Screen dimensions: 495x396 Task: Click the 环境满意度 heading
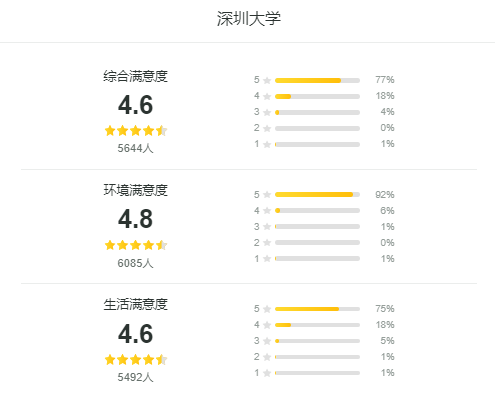[136, 190]
